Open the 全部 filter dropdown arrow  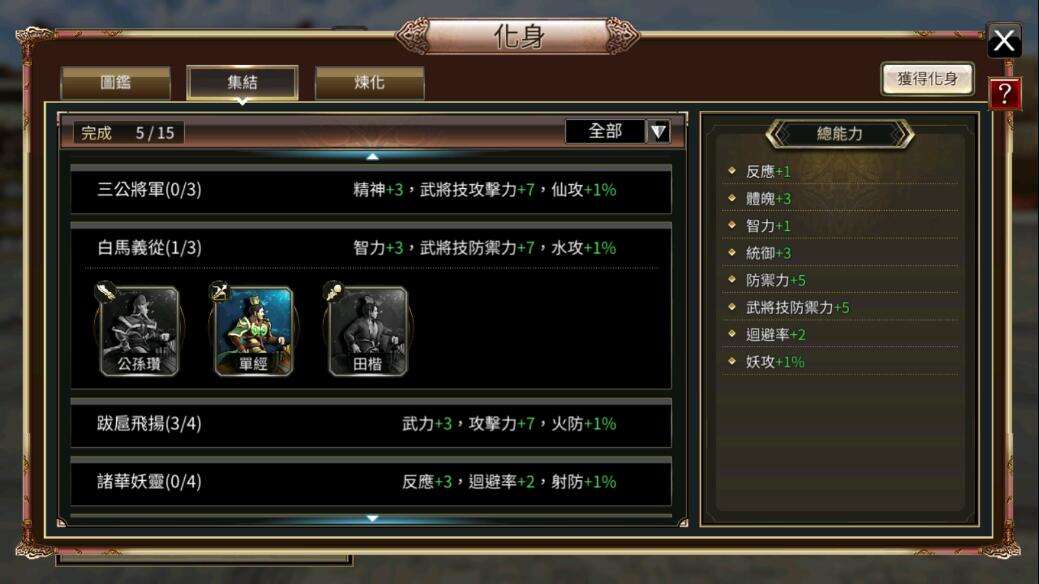pos(658,131)
